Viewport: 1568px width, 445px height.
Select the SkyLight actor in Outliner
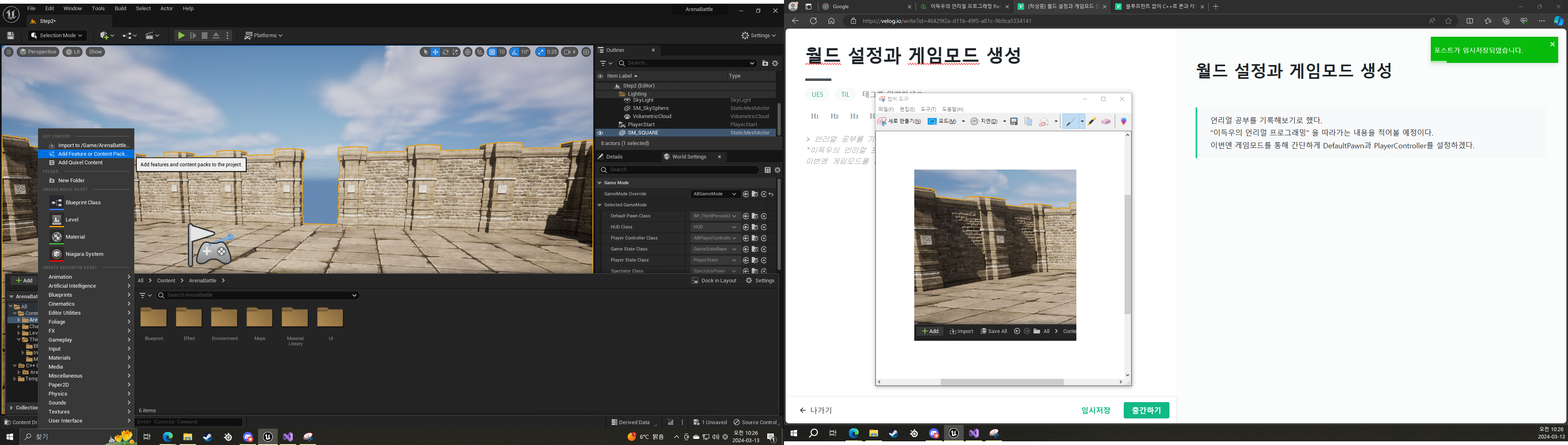point(643,101)
